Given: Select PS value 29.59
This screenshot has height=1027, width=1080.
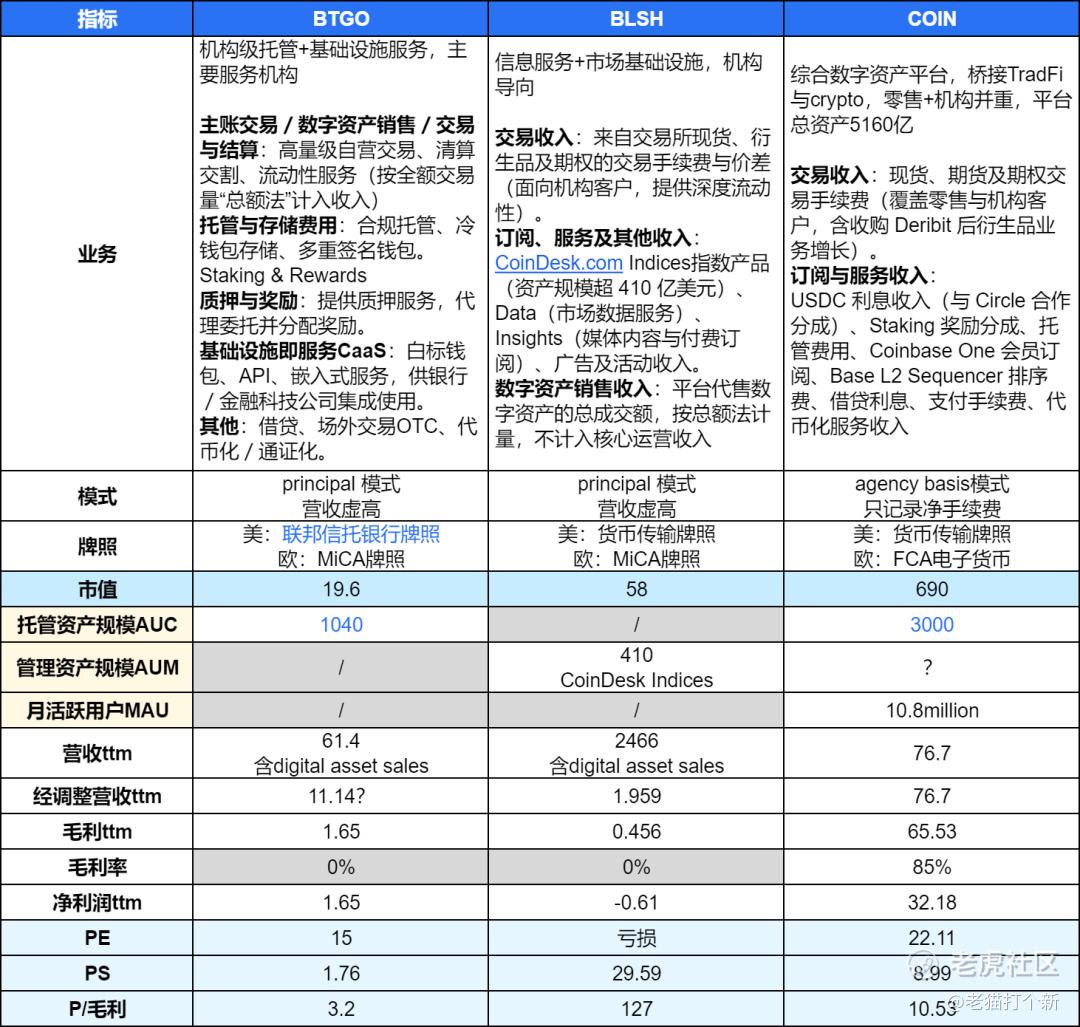Looking at the screenshot, I should (636, 973).
